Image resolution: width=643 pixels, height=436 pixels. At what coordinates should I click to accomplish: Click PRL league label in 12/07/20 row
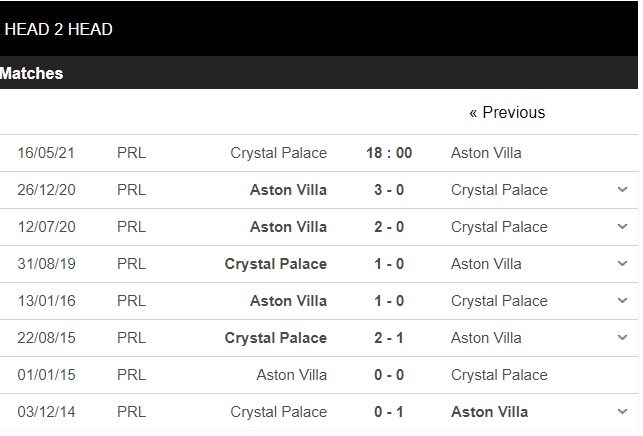click(x=131, y=227)
